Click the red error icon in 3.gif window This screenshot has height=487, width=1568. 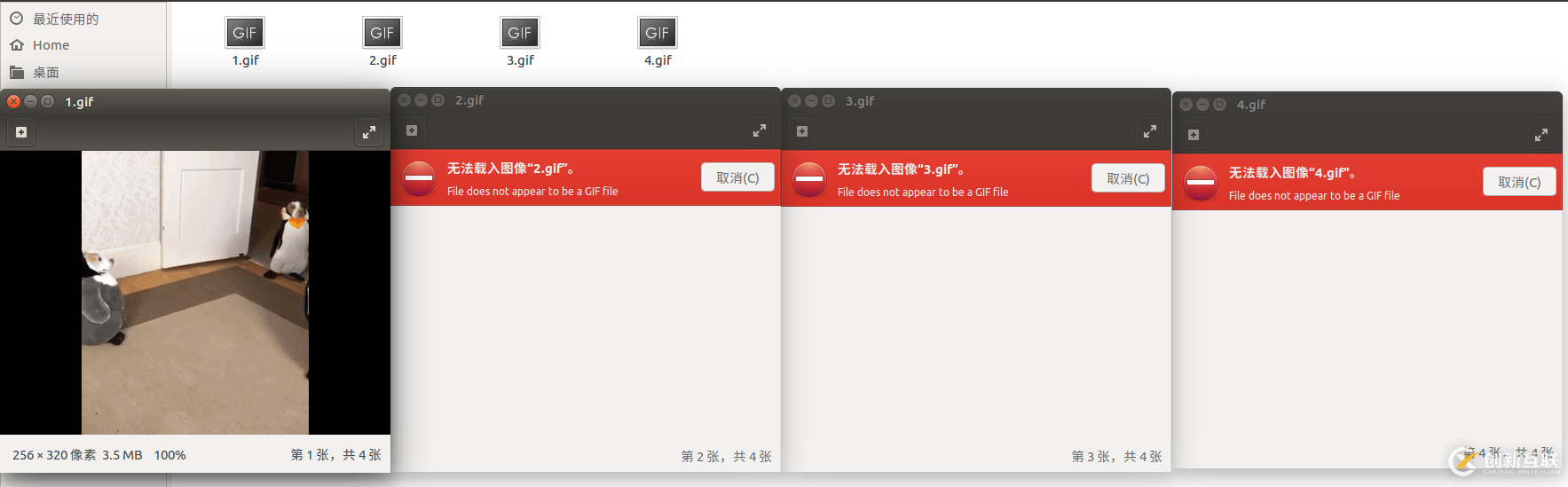809,179
